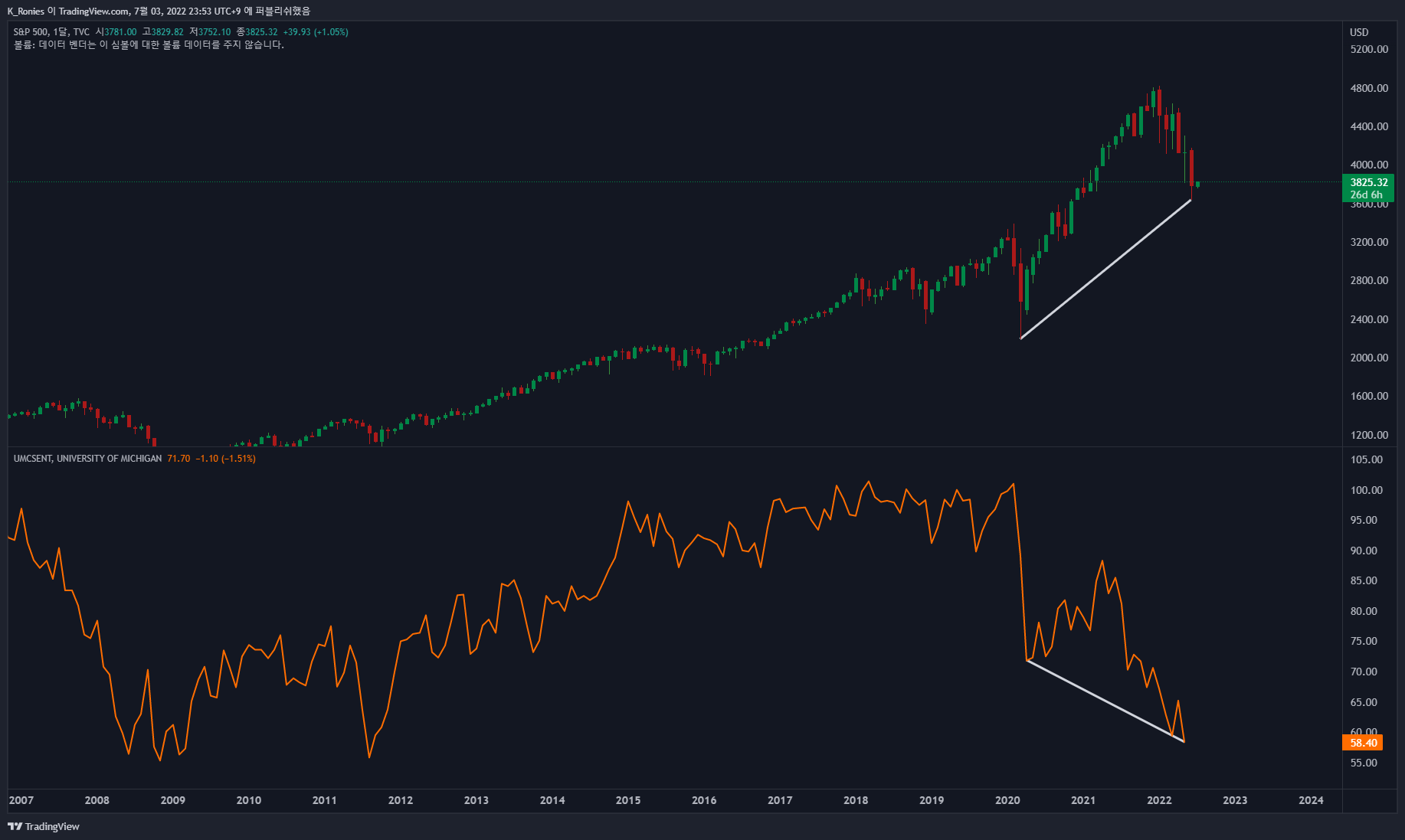Click the 75.00 sentiment axis label
1405x840 pixels.
pos(1364,641)
